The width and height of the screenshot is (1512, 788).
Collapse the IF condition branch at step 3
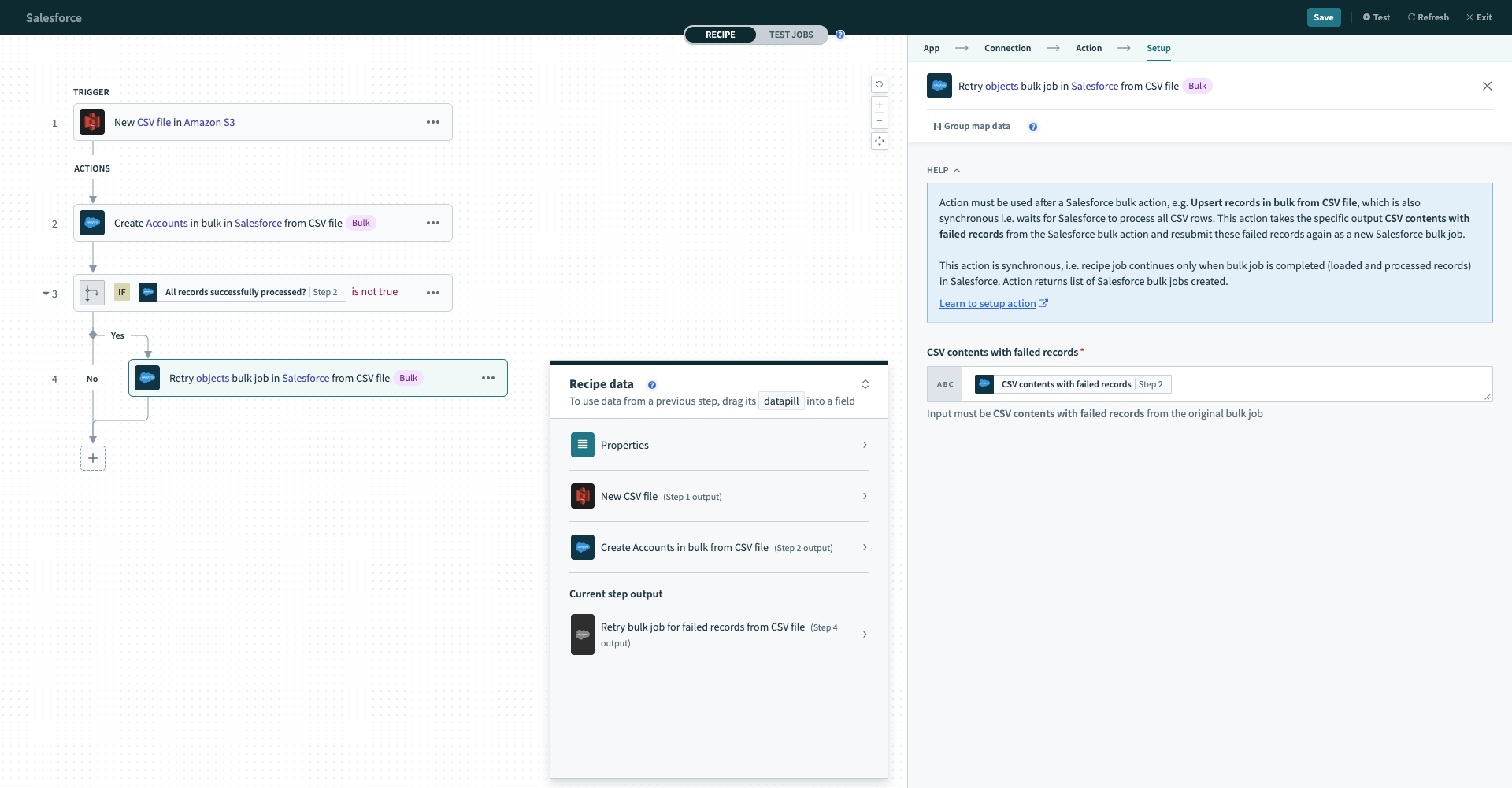[45, 293]
